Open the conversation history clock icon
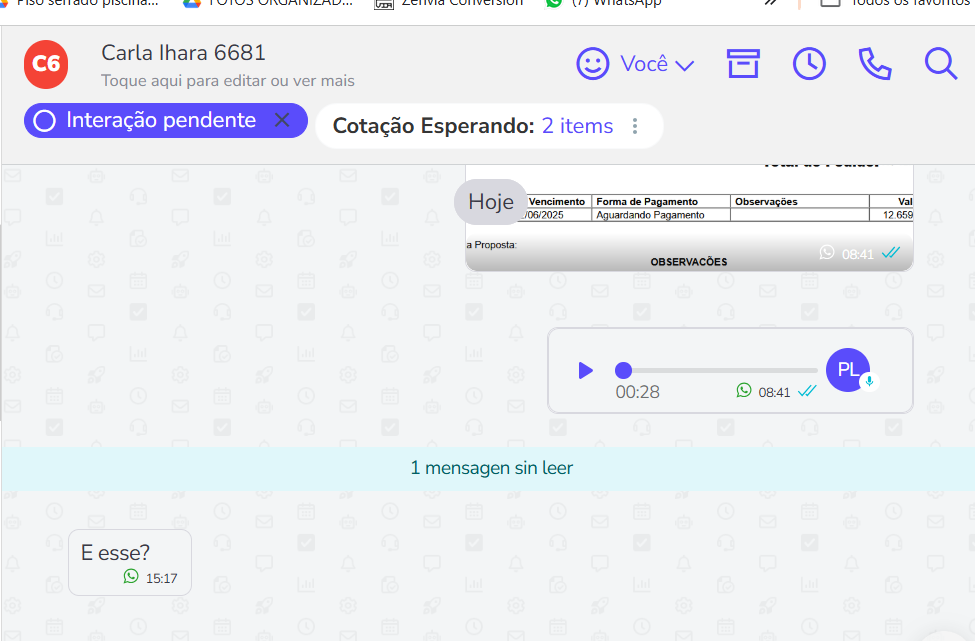 (x=809, y=63)
